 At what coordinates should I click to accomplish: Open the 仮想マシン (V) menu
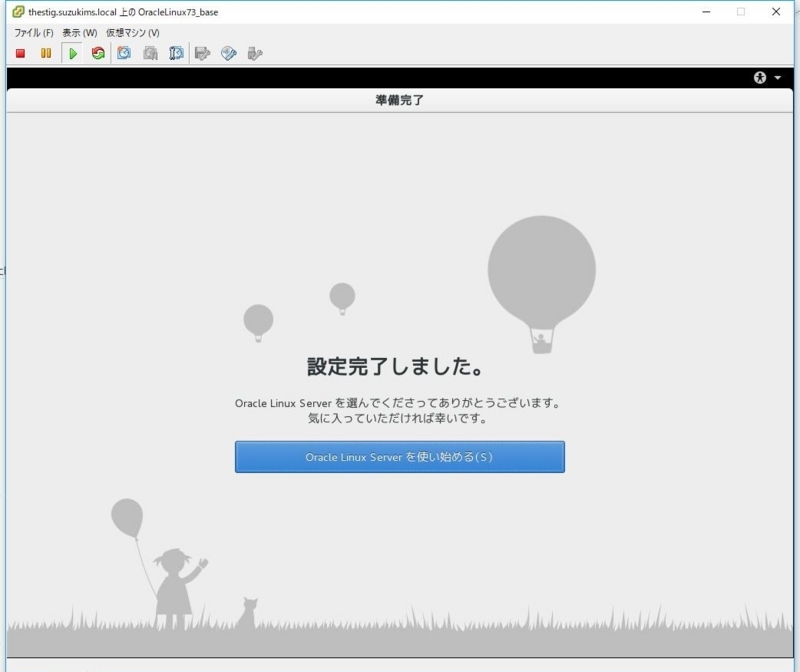coord(133,33)
